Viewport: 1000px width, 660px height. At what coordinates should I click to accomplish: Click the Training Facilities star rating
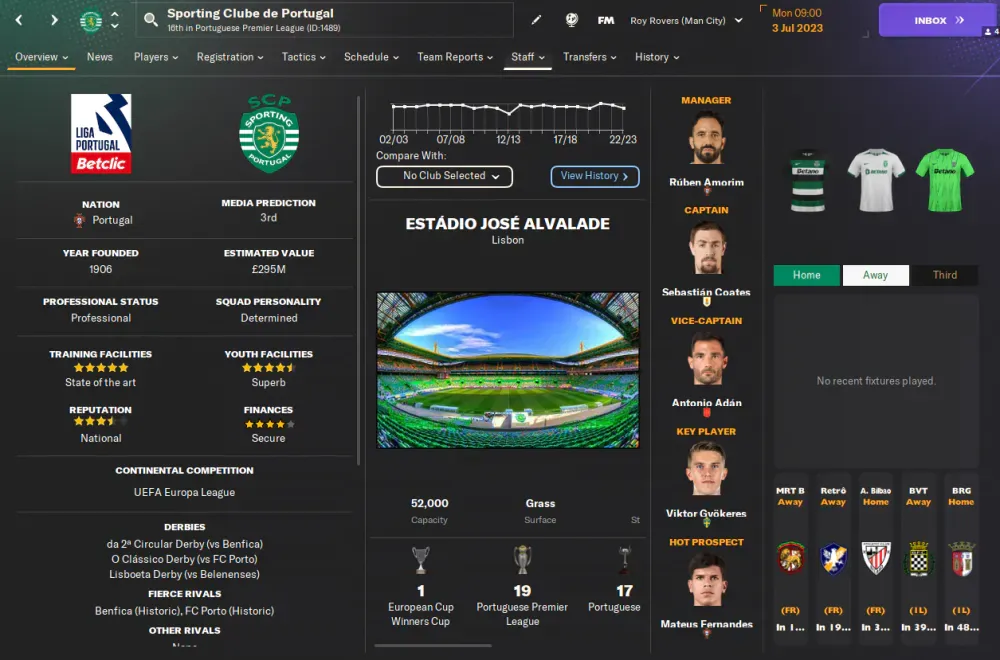pyautogui.click(x=101, y=367)
